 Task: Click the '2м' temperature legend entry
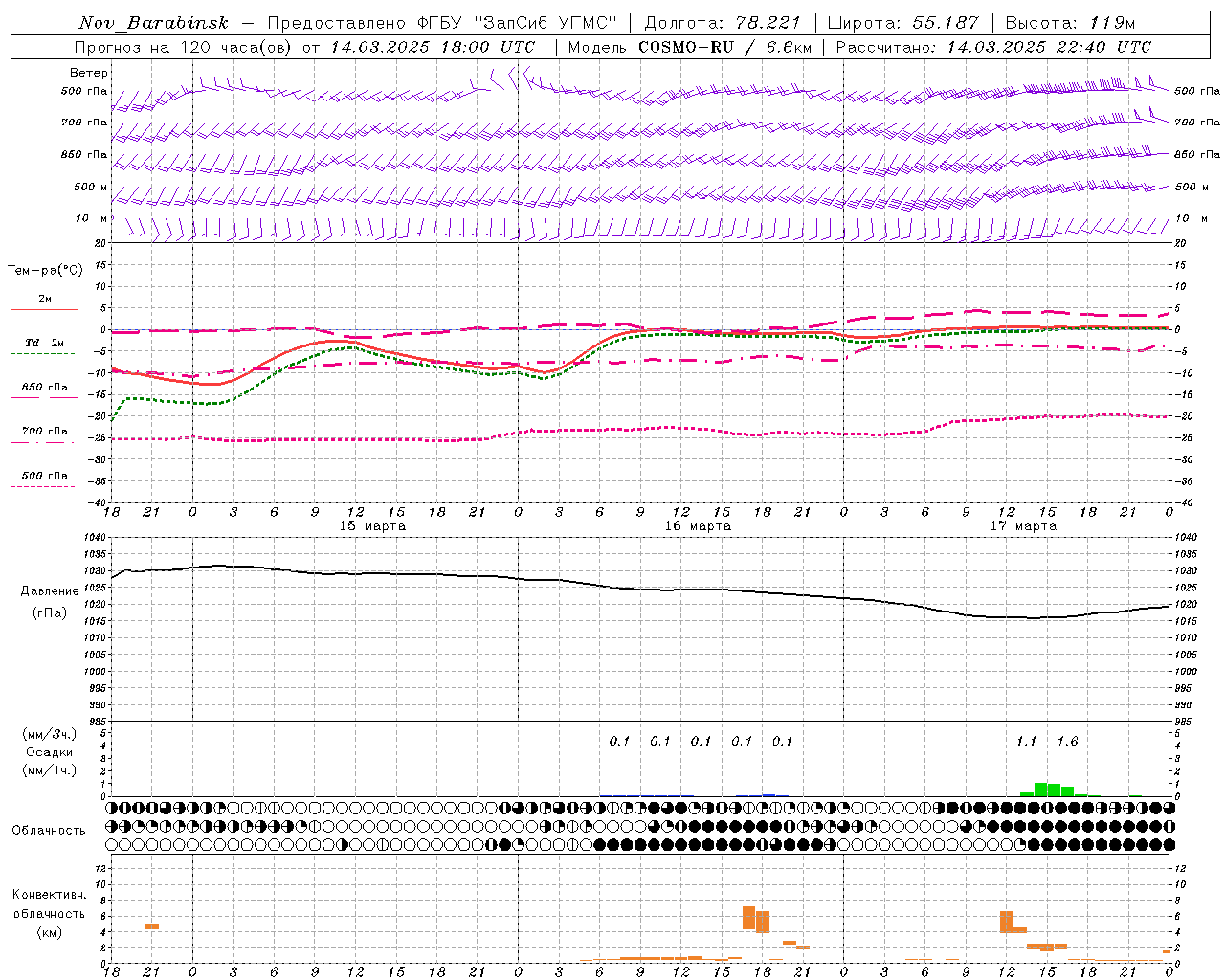point(45,299)
